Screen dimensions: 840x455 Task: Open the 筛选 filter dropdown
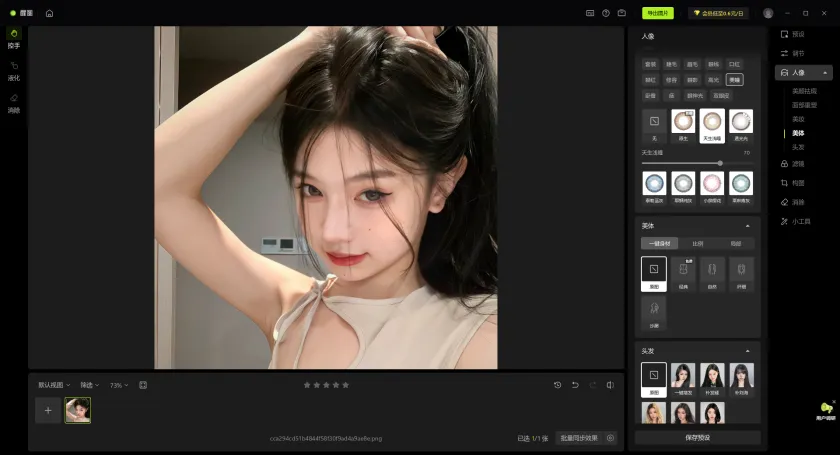89,385
